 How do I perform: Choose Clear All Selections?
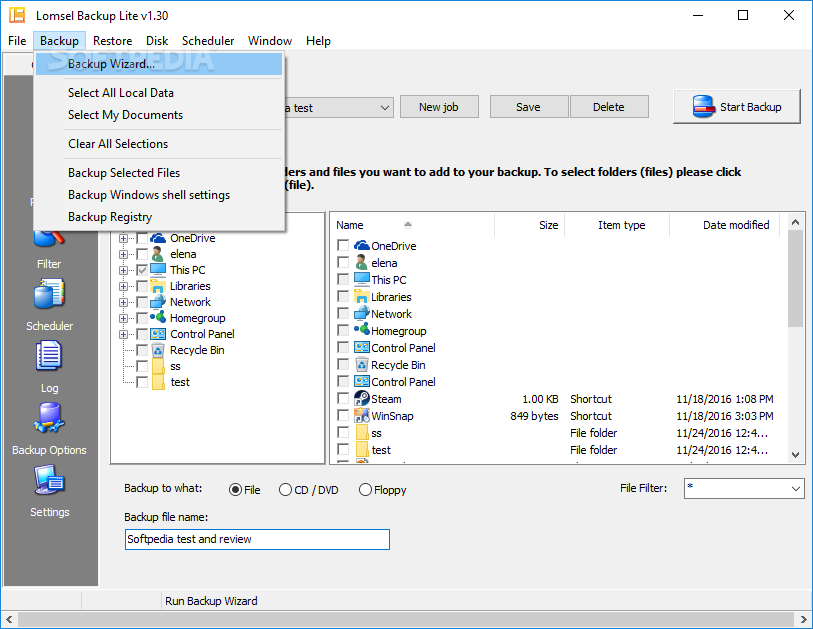click(159, 144)
